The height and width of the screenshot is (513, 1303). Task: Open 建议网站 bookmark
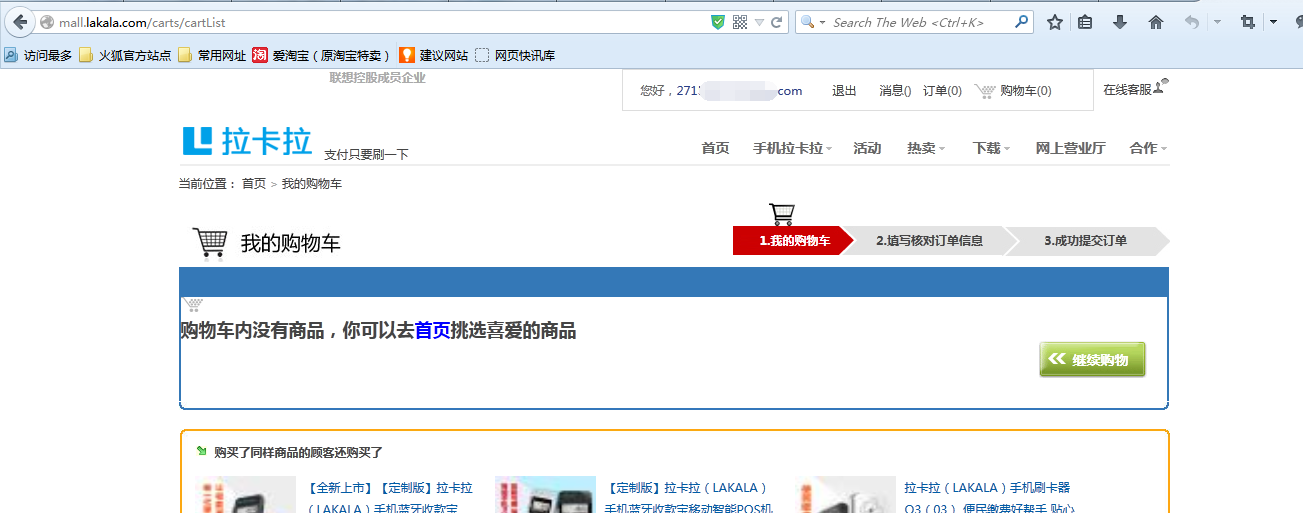point(433,55)
